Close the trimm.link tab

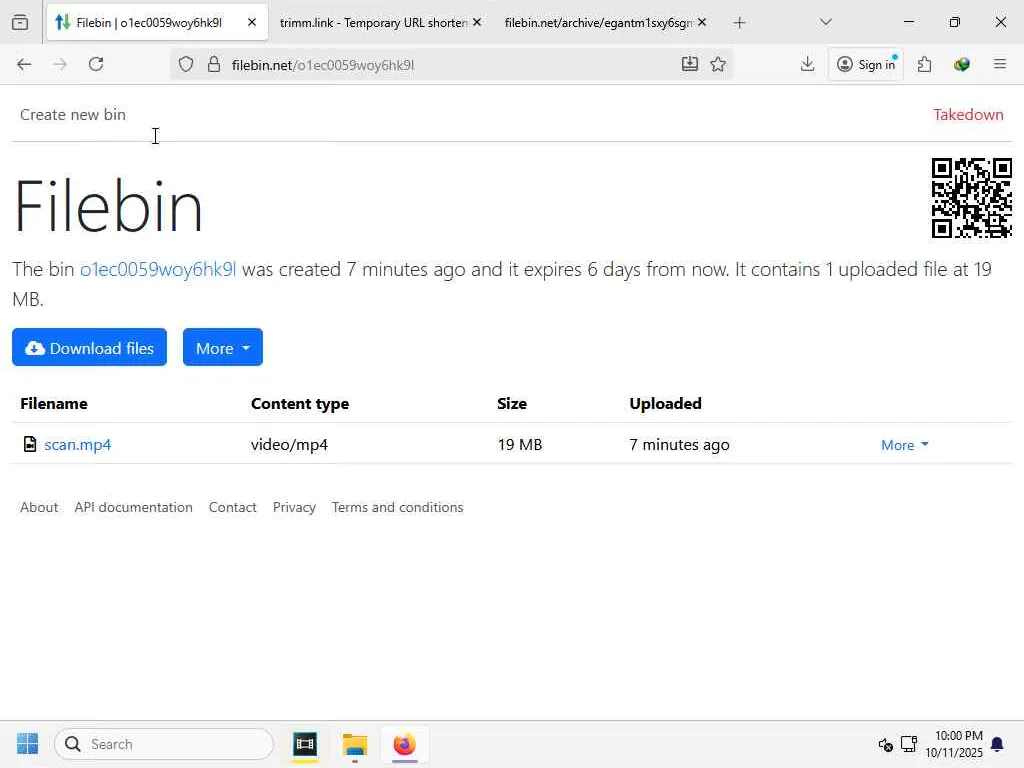(477, 22)
